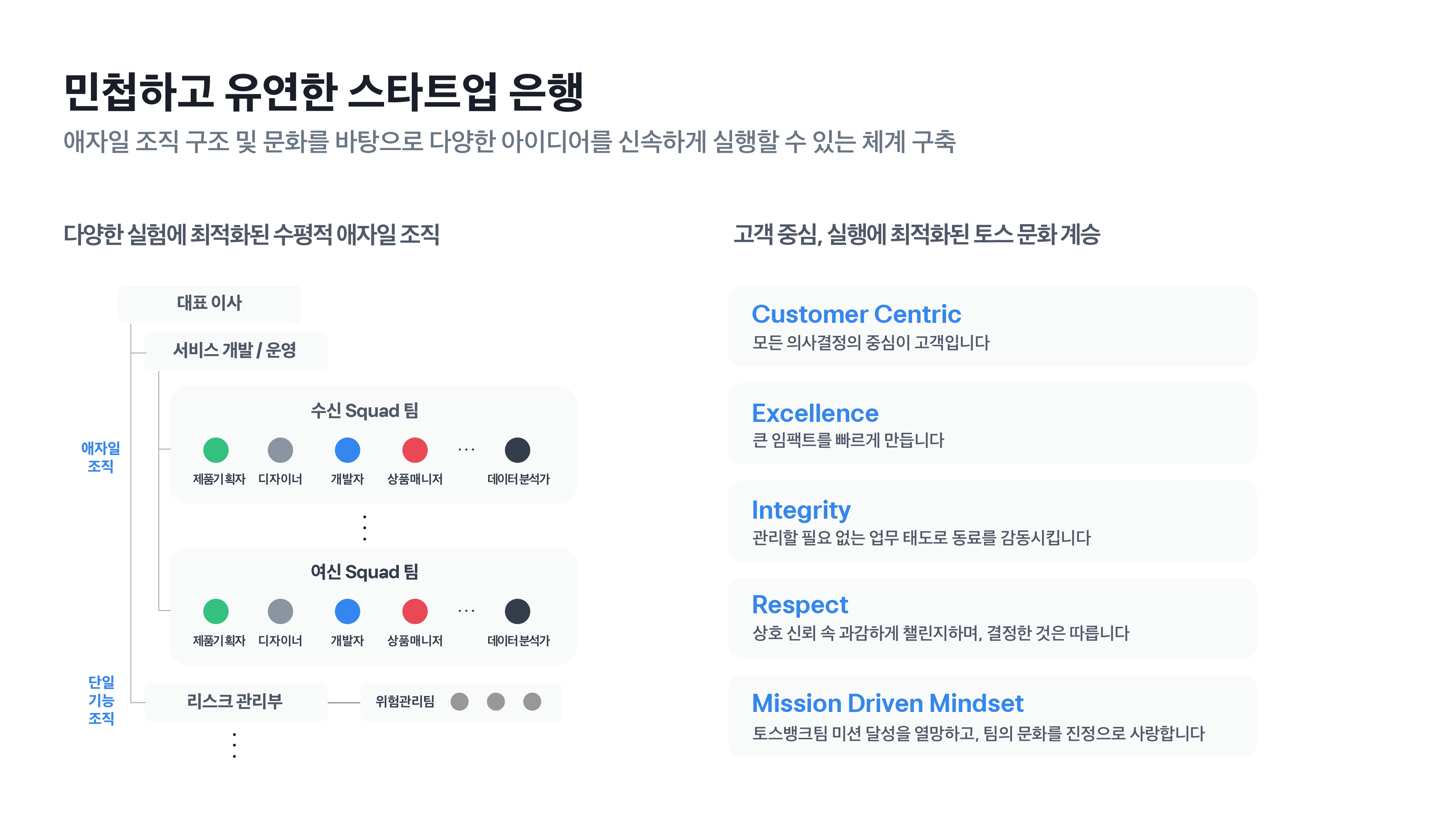
Task: Select the blue 개발자 circle in 수신 Squad
Action: (348, 450)
